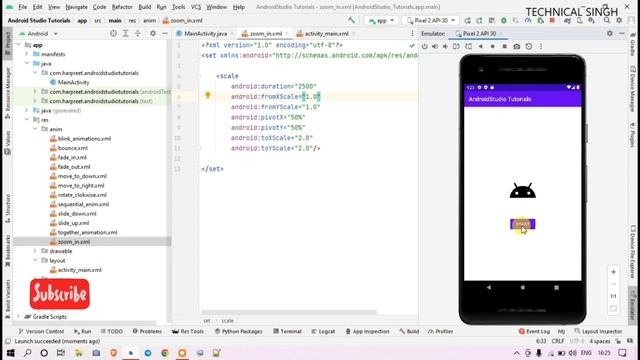640x360 pixels.
Task: Open the VCS menu
Action: click(196, 7)
